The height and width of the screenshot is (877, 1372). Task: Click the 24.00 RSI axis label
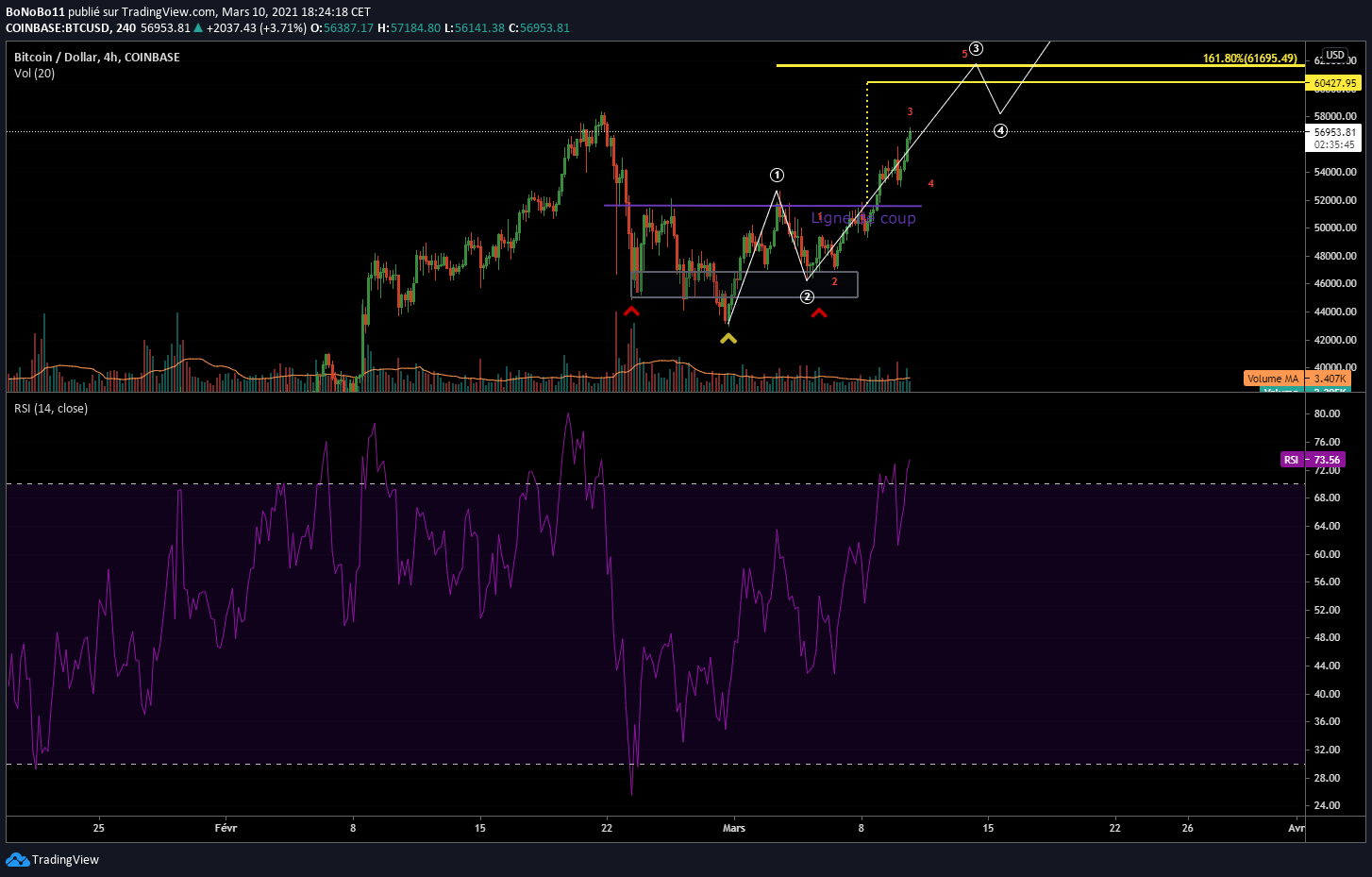tap(1327, 805)
